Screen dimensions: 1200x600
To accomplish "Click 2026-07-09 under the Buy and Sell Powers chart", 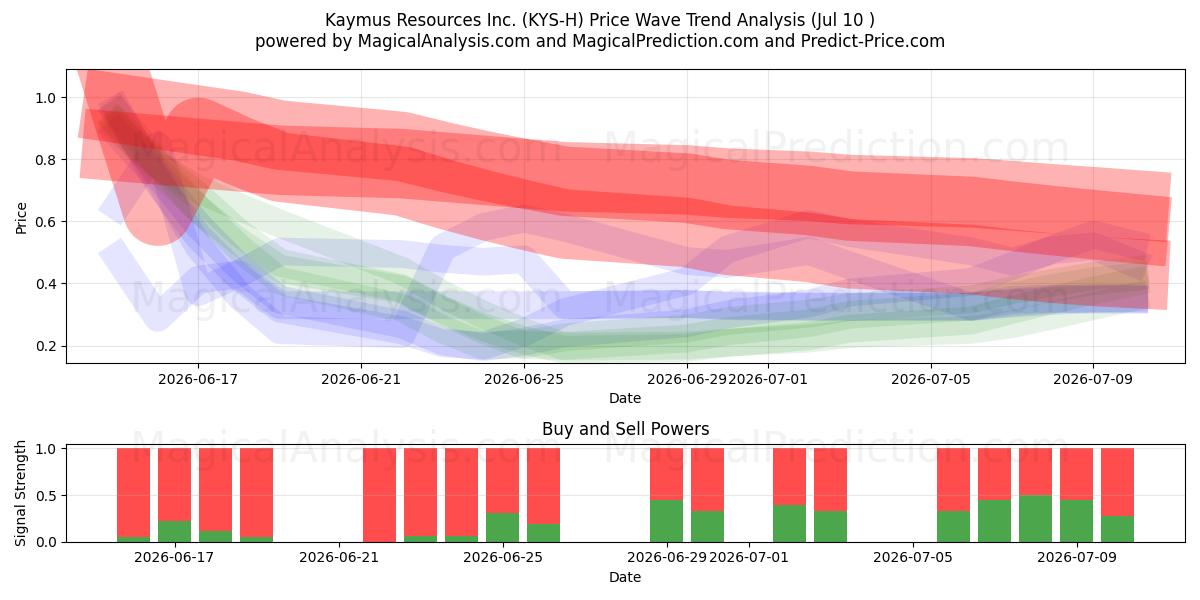I will pyautogui.click(x=1077, y=558).
